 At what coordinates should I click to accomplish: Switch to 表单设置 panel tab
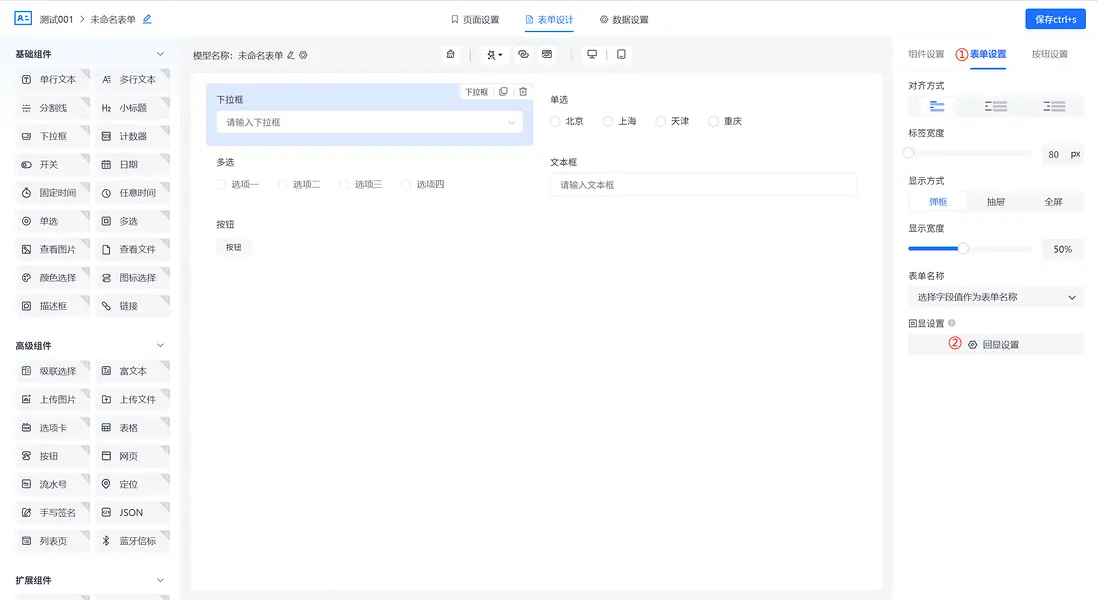(x=988, y=54)
